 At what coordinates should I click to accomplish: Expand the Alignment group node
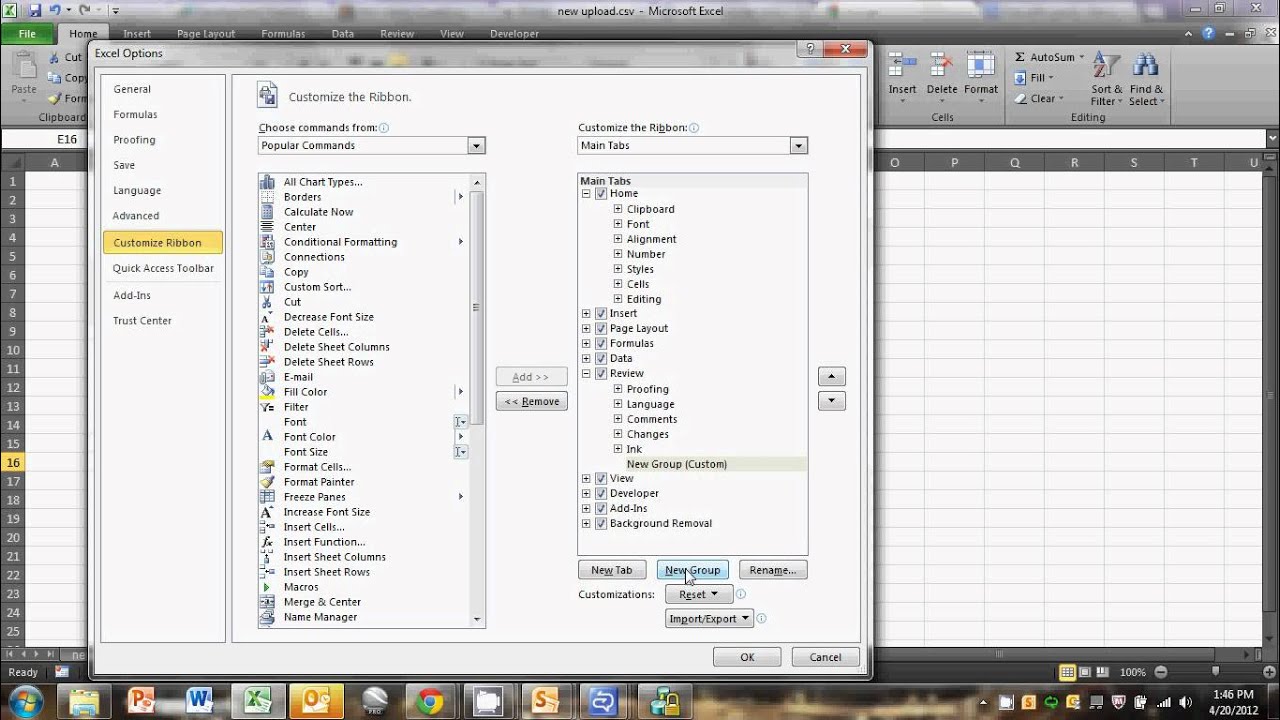(x=618, y=239)
